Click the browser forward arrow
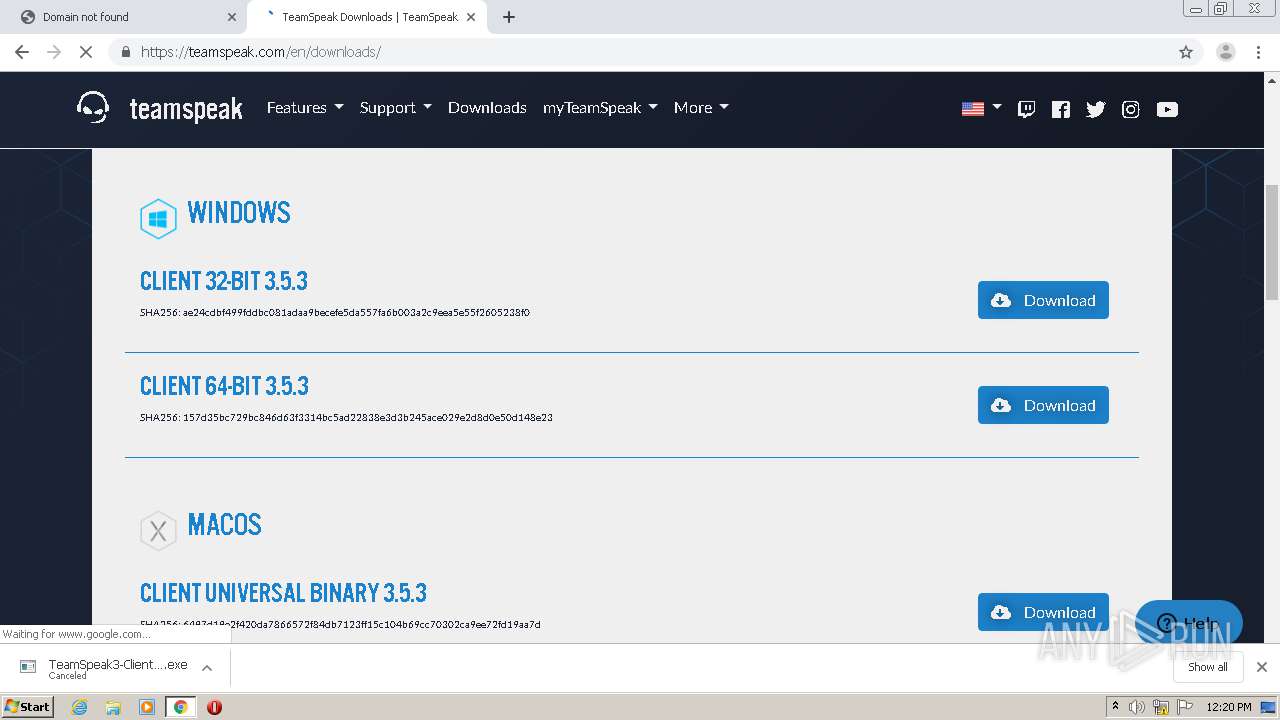This screenshot has height=720, width=1280. [54, 52]
